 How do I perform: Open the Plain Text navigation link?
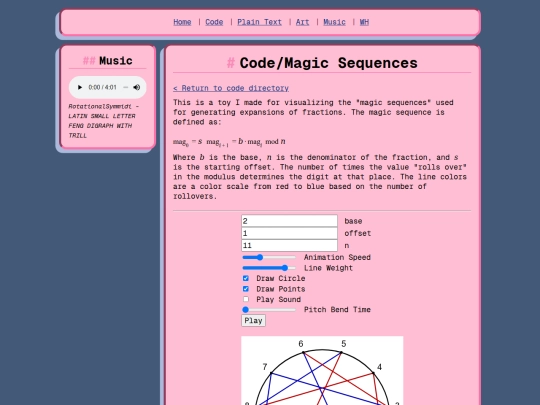[x=259, y=22]
